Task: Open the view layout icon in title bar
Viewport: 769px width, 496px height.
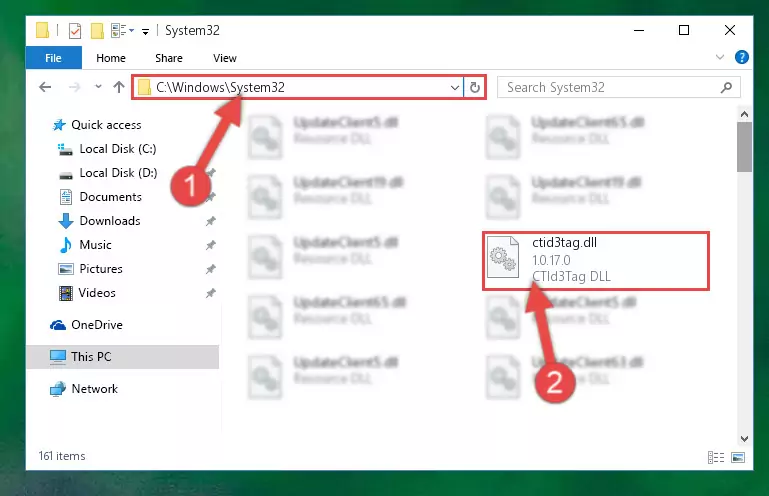Action: [119, 31]
